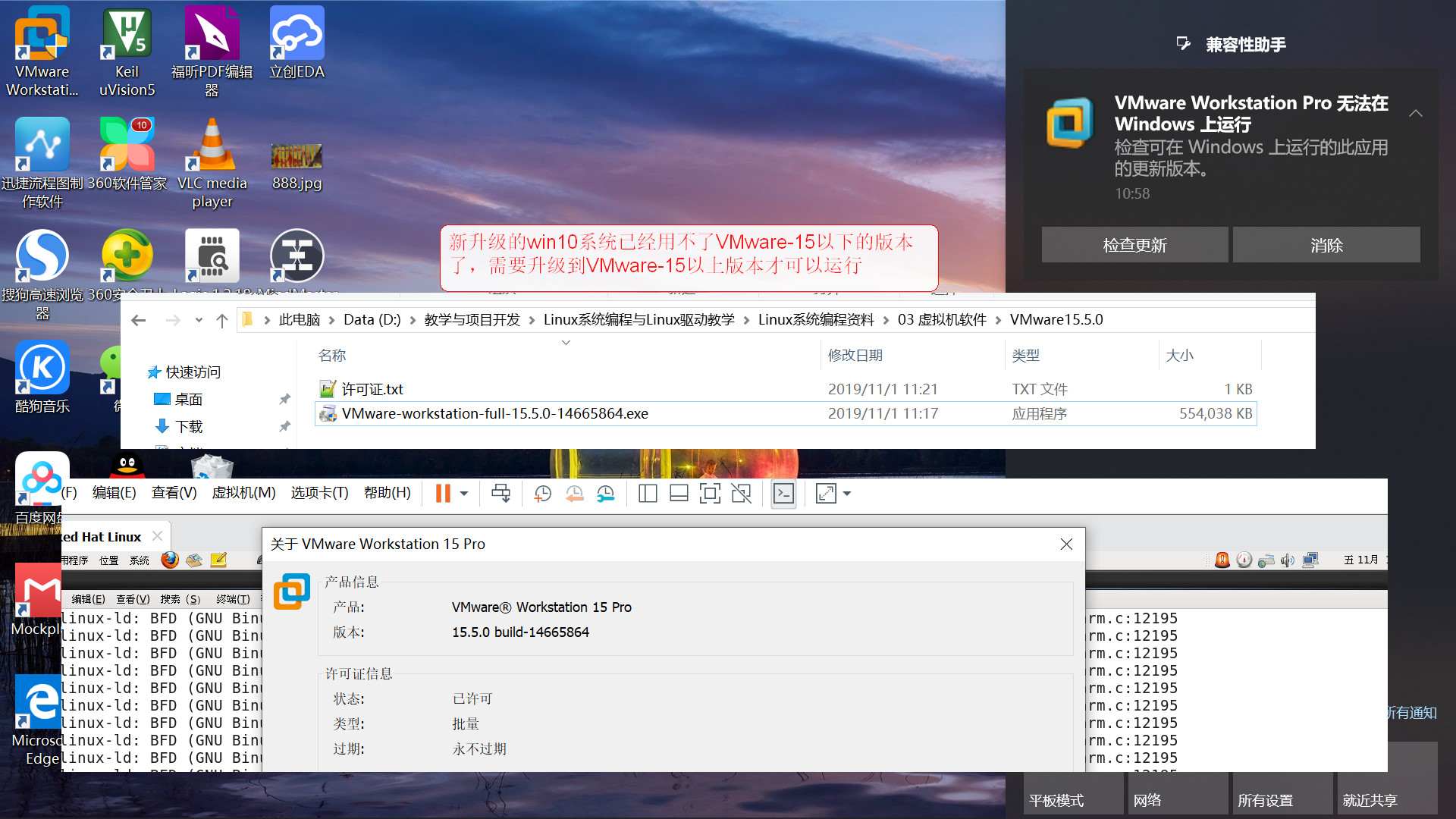The height and width of the screenshot is (819, 1456).
Task: Click Send Ctrl+Alt+Del toolbar icon
Action: 500,494
